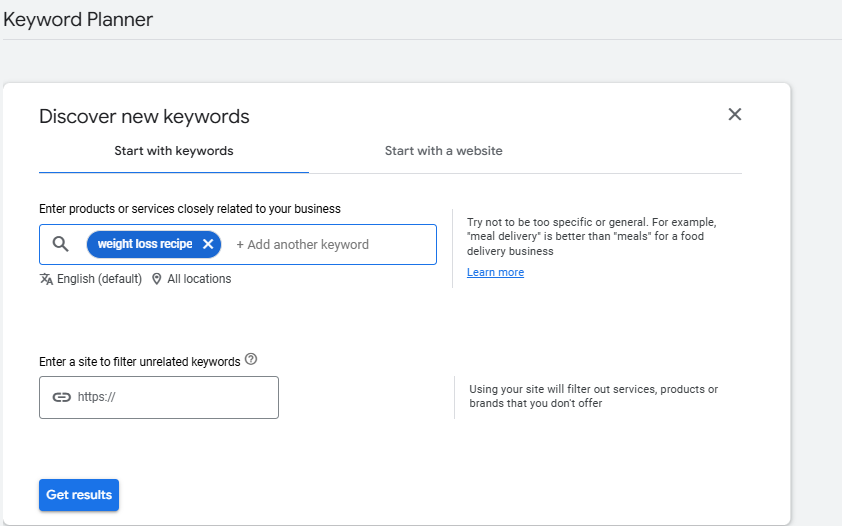The width and height of the screenshot is (842, 526).
Task: Click the Enter products or services label
Action: click(190, 209)
